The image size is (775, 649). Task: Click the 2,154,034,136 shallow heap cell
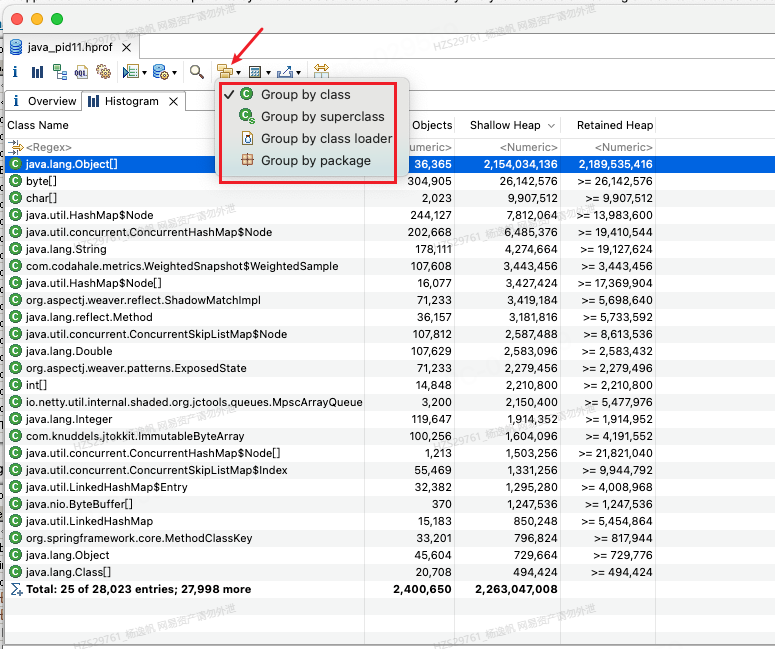(520, 164)
